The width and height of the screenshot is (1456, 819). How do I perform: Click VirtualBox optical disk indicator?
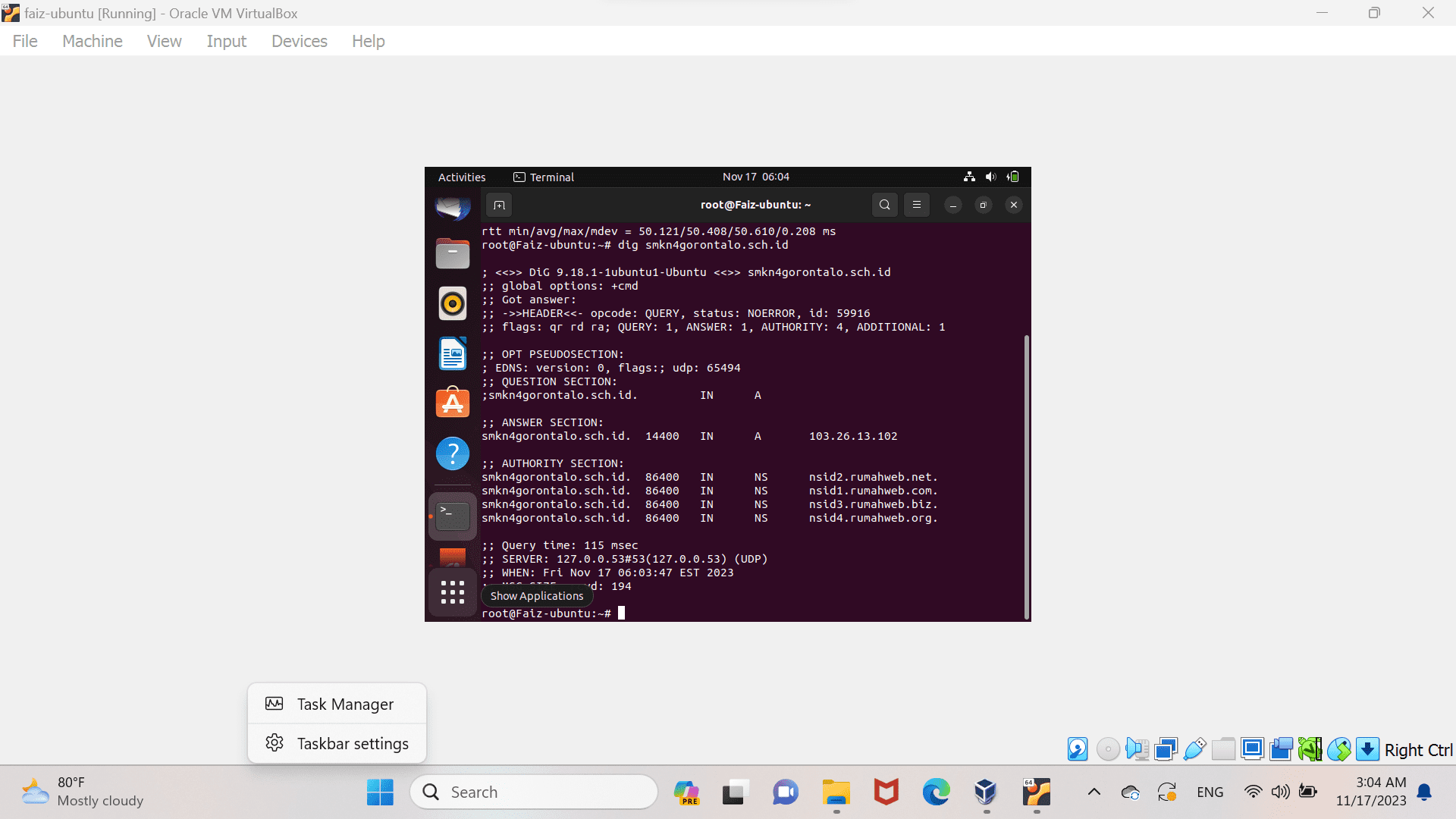click(x=1108, y=749)
